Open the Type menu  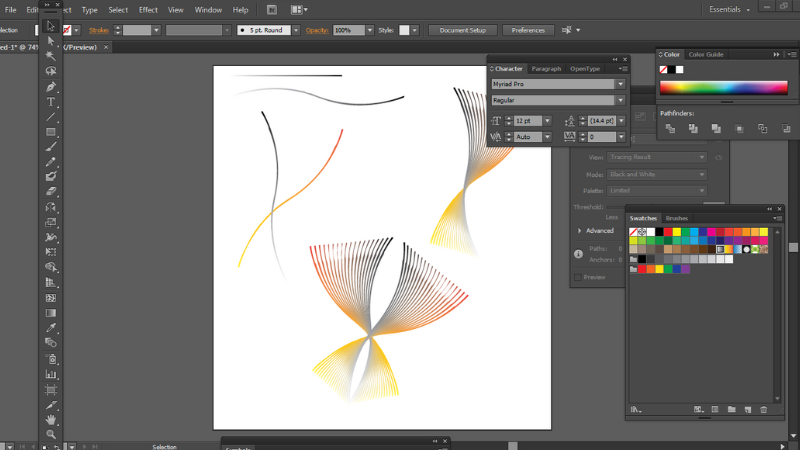[x=89, y=10]
